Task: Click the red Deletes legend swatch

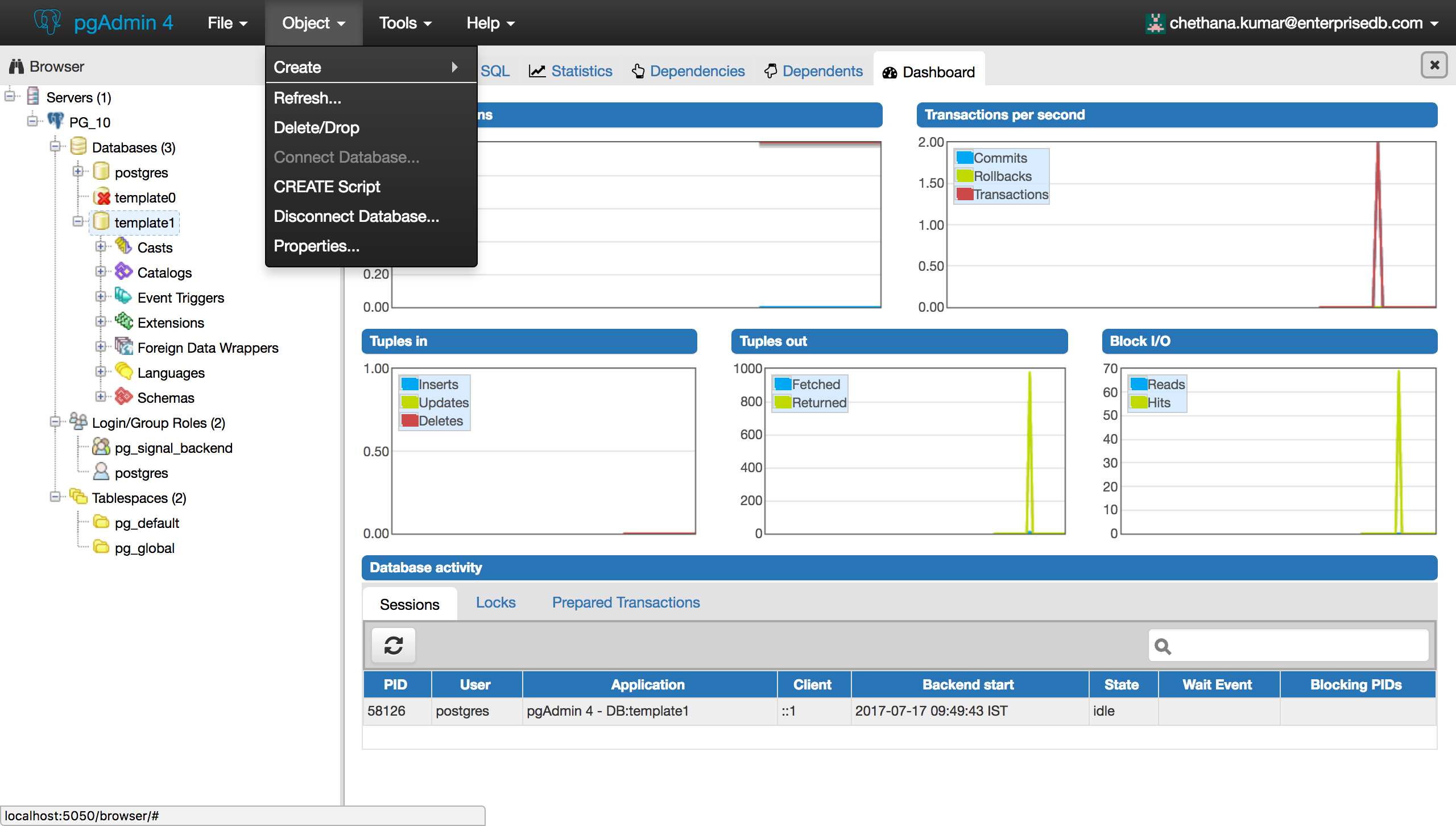Action: click(409, 420)
